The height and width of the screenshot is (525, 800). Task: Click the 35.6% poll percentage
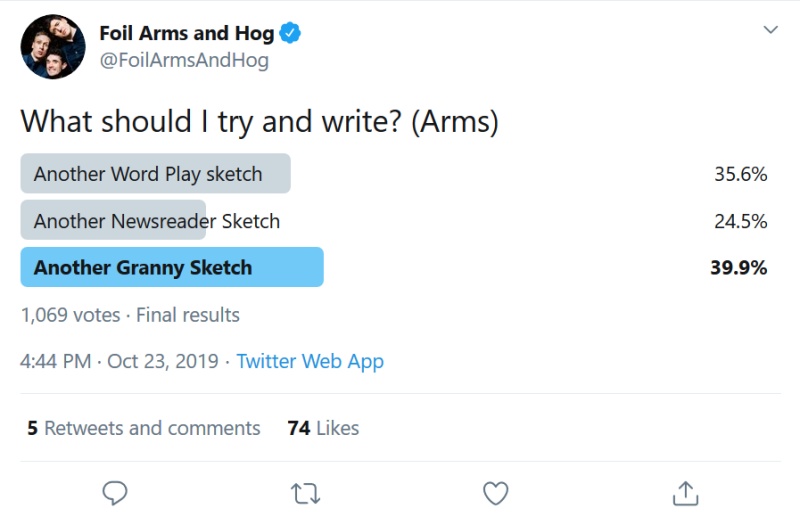point(741,174)
